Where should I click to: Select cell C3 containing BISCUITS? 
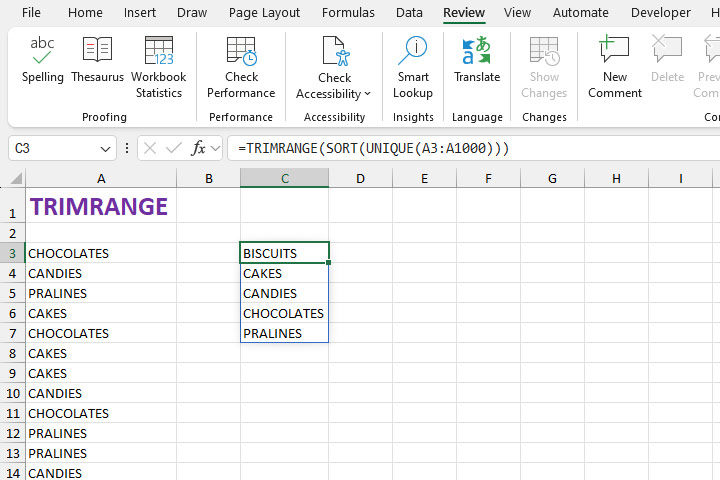(285, 253)
